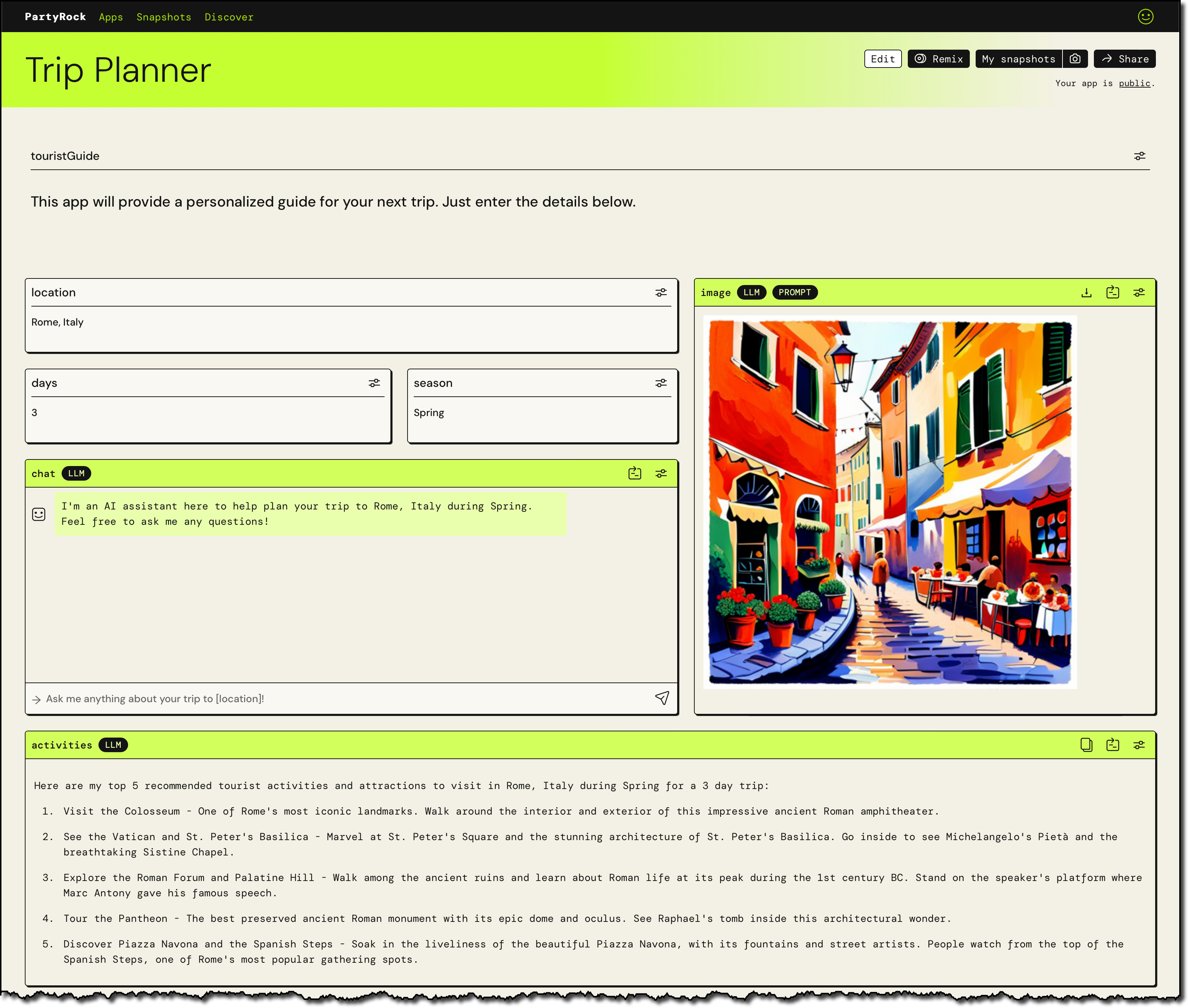Click the settings icon on activities panel

tap(1139, 745)
